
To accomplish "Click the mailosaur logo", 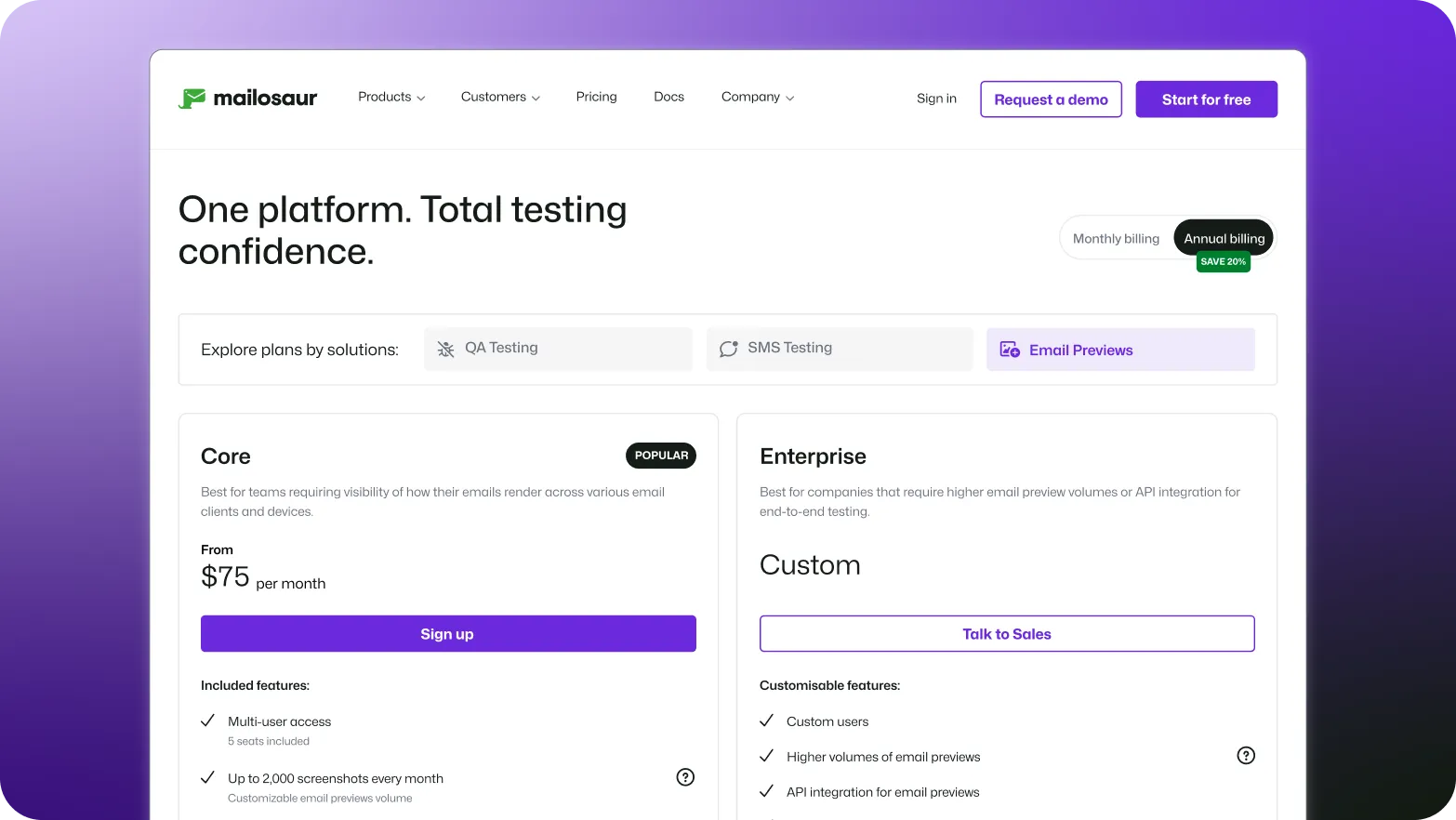I will [x=247, y=98].
